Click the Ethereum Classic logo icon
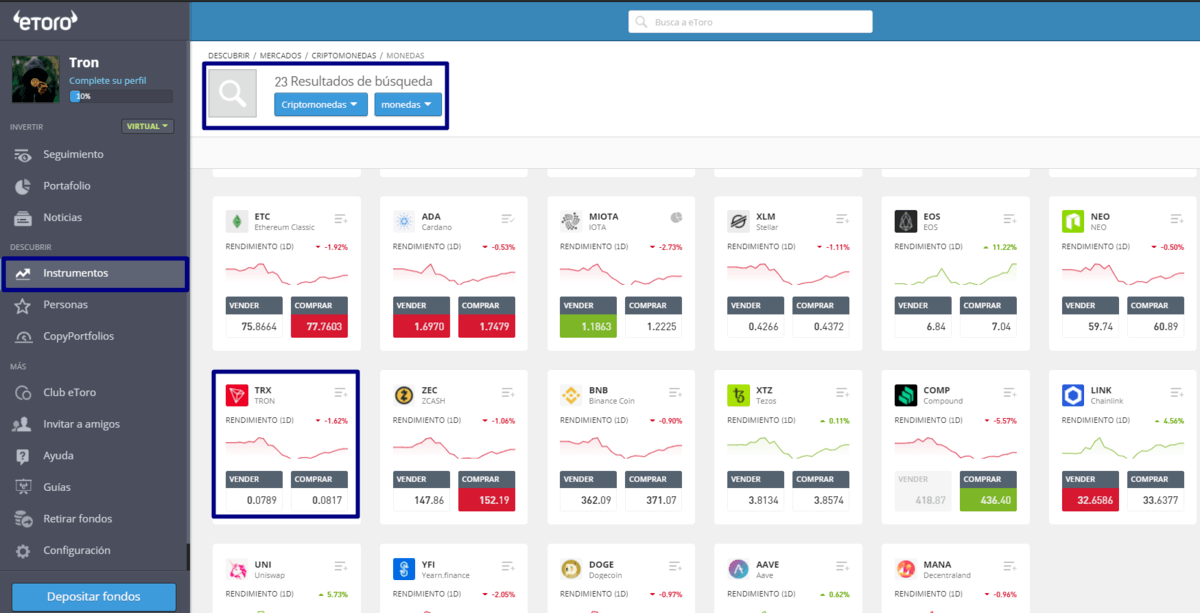The image size is (1200, 613). (x=237, y=222)
